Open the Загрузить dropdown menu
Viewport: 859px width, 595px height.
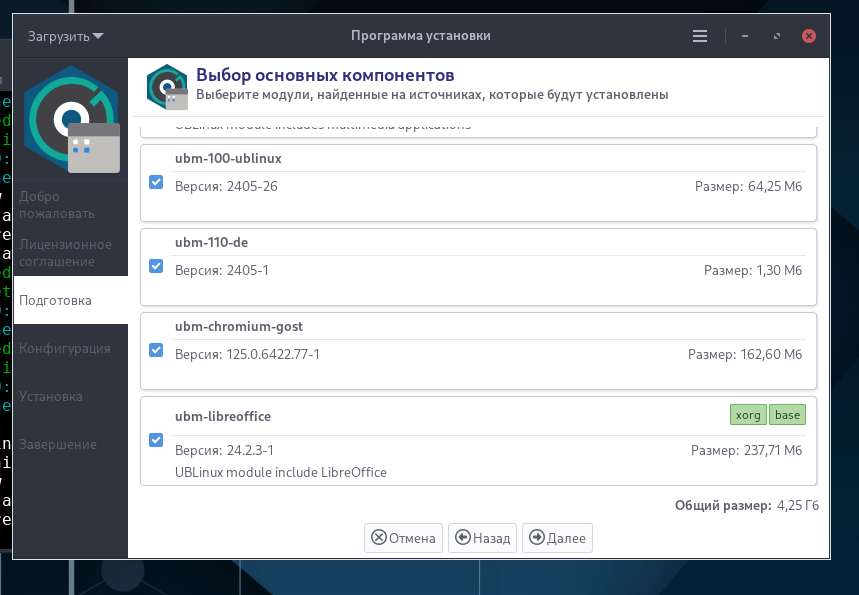(x=66, y=36)
